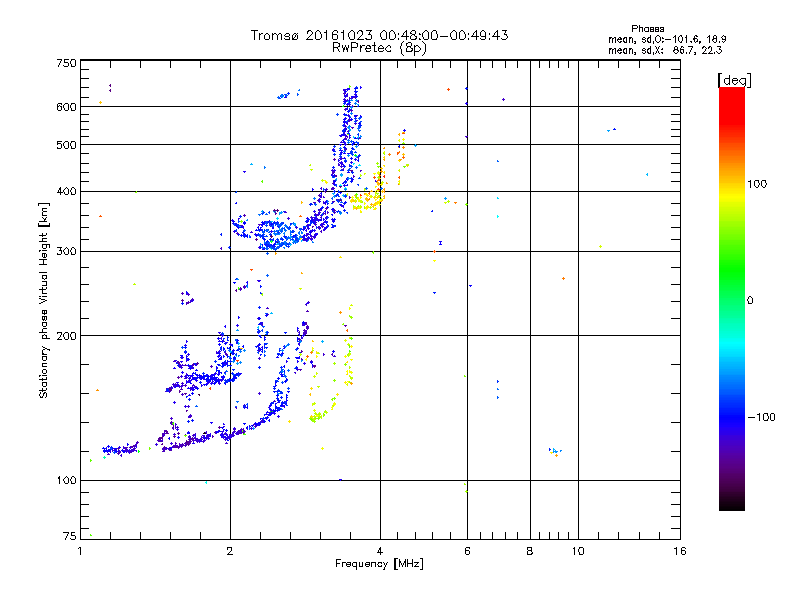The width and height of the screenshot is (800, 600).
Task: Click the '300' y-axis tick label
Action: pyautogui.click(x=66, y=252)
